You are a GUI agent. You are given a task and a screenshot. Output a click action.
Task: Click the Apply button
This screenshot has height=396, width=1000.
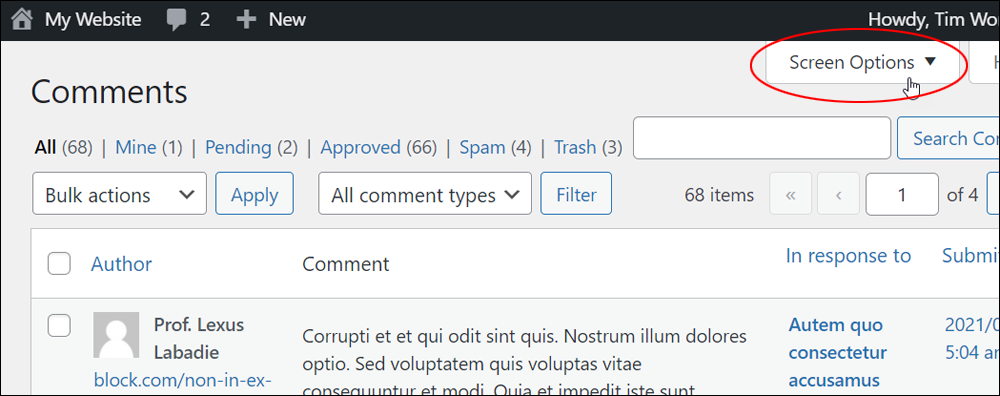[254, 194]
